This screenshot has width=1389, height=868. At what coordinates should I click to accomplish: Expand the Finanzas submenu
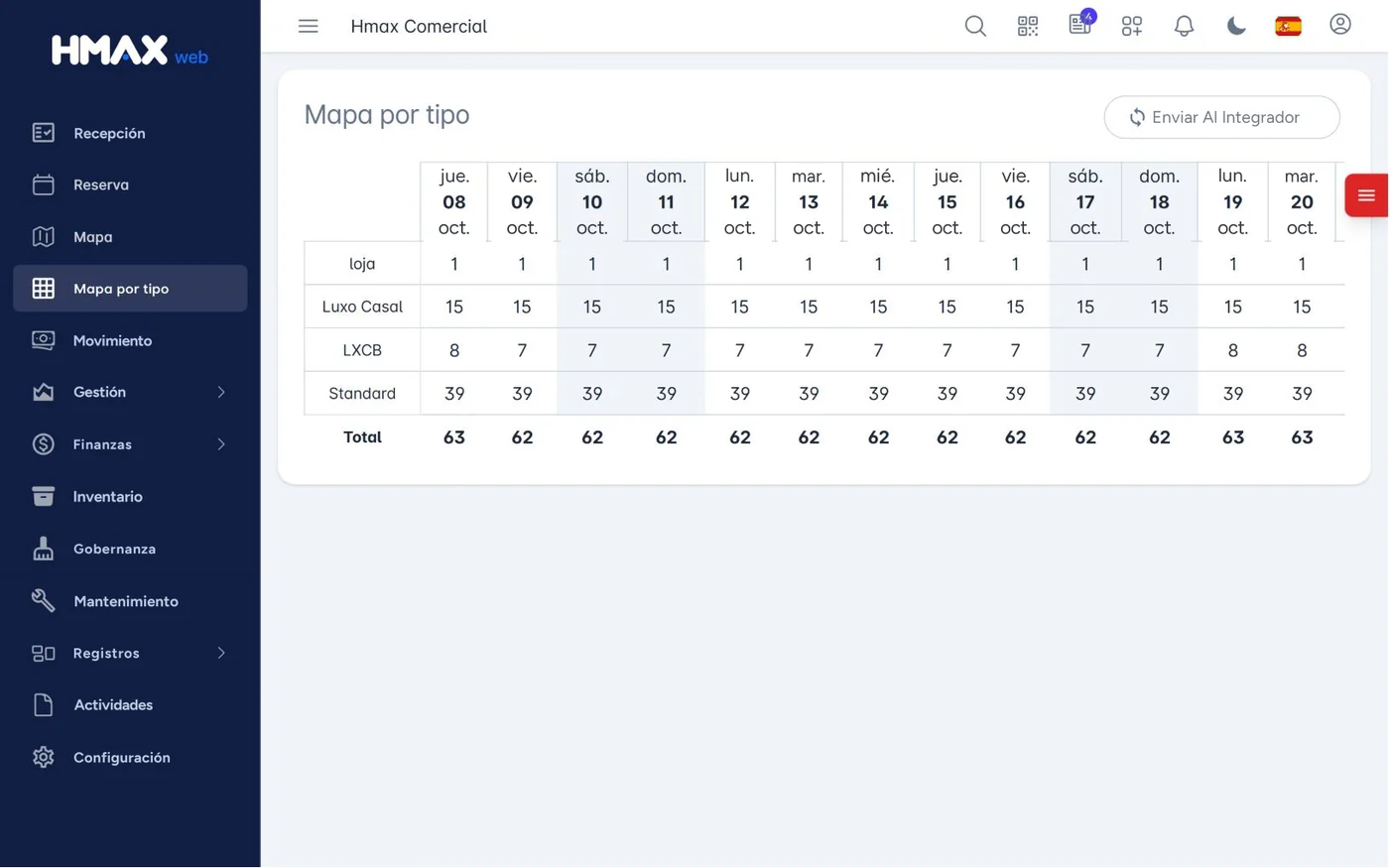(130, 444)
